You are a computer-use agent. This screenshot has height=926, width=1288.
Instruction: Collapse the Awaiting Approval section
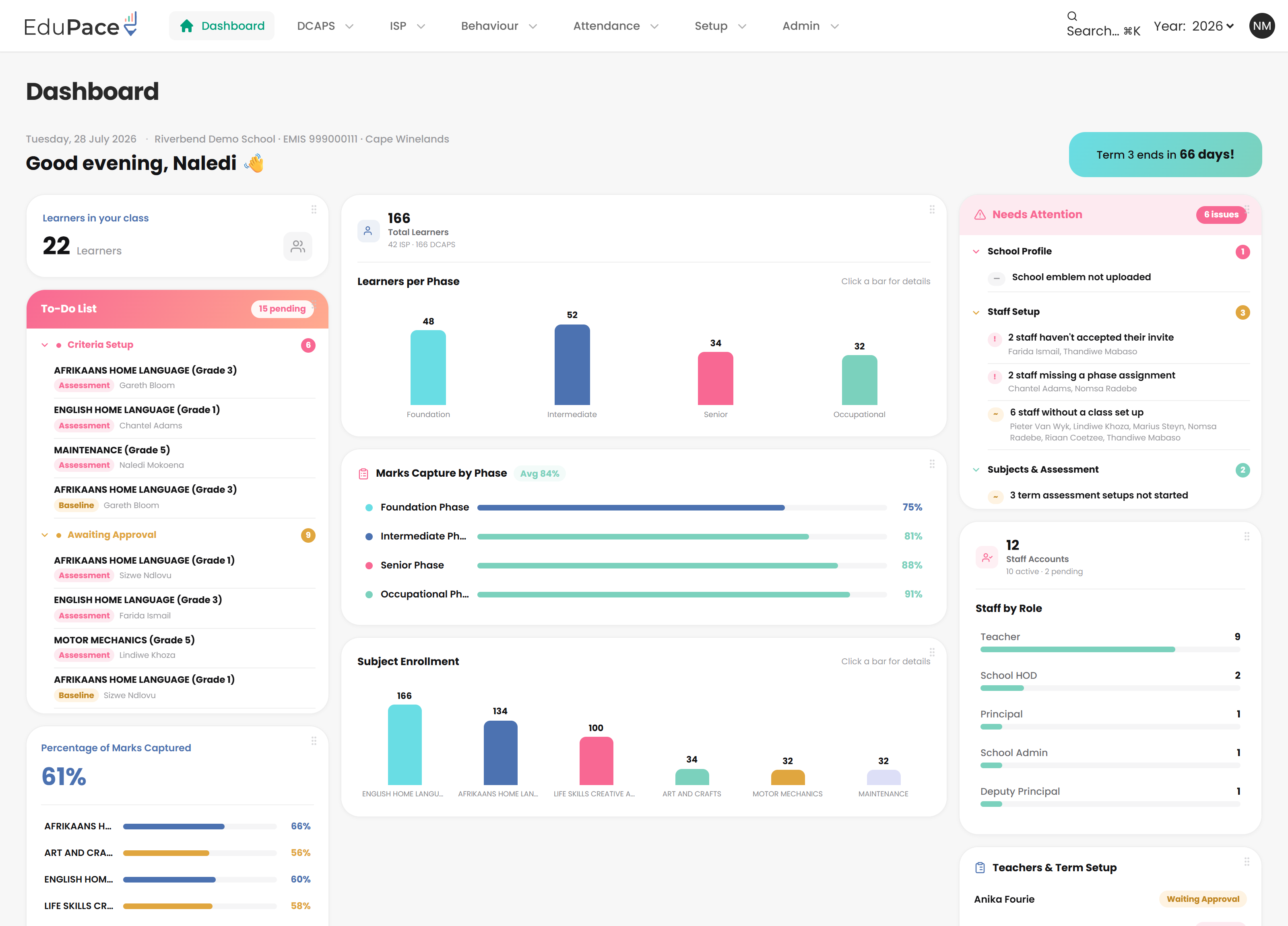coord(45,535)
